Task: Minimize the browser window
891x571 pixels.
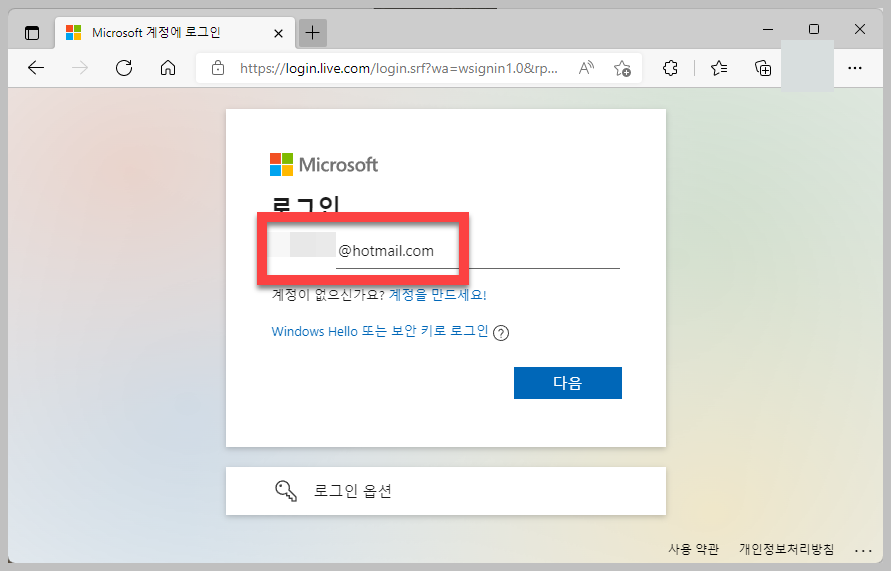Action: coord(768,29)
